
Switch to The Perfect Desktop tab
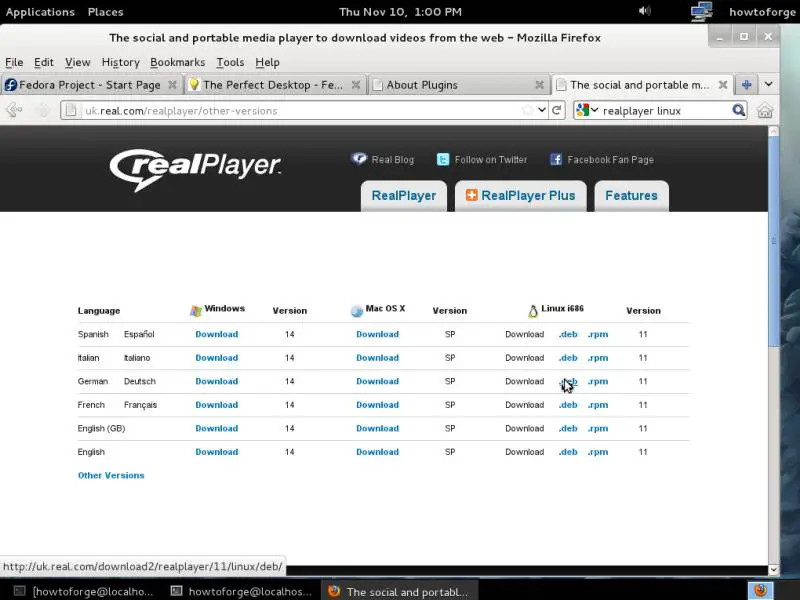click(274, 85)
